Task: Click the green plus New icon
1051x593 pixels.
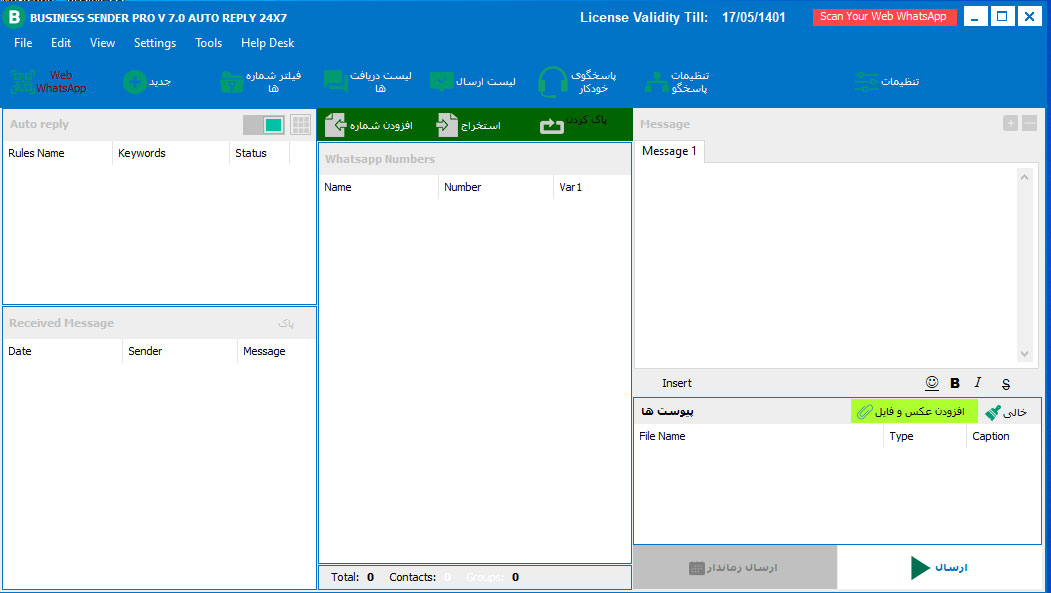Action: coord(135,82)
